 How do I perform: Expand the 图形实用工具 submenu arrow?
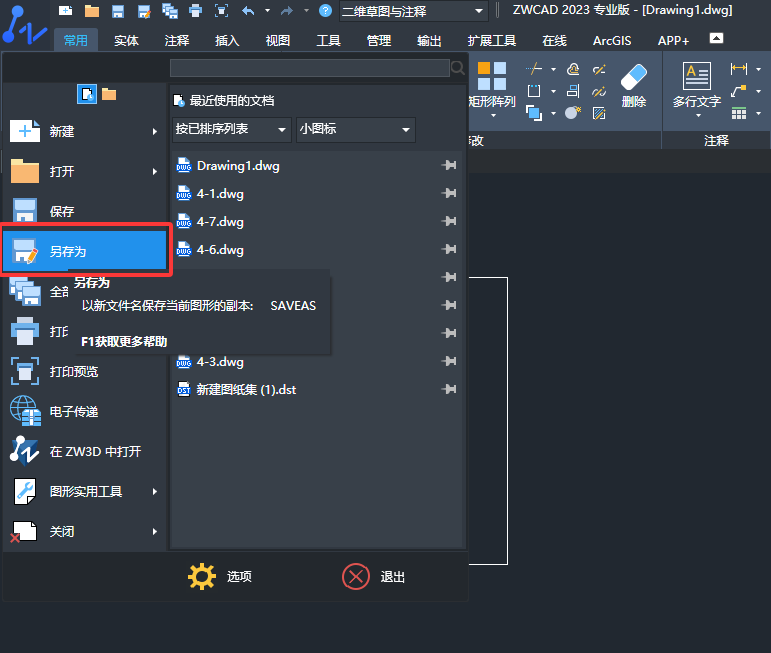155,492
